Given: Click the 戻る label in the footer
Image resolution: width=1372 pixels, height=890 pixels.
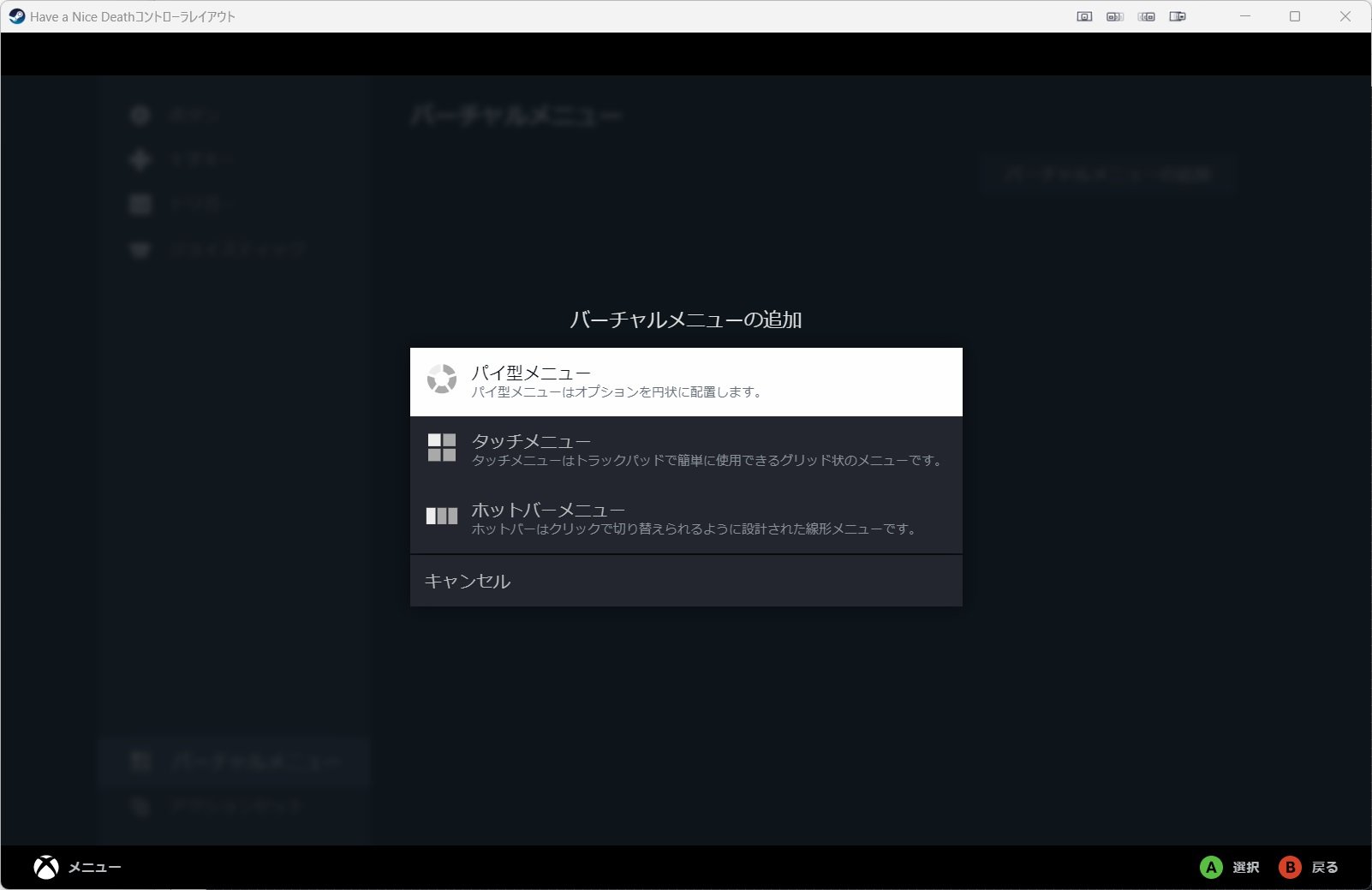Looking at the screenshot, I should coord(1325,867).
